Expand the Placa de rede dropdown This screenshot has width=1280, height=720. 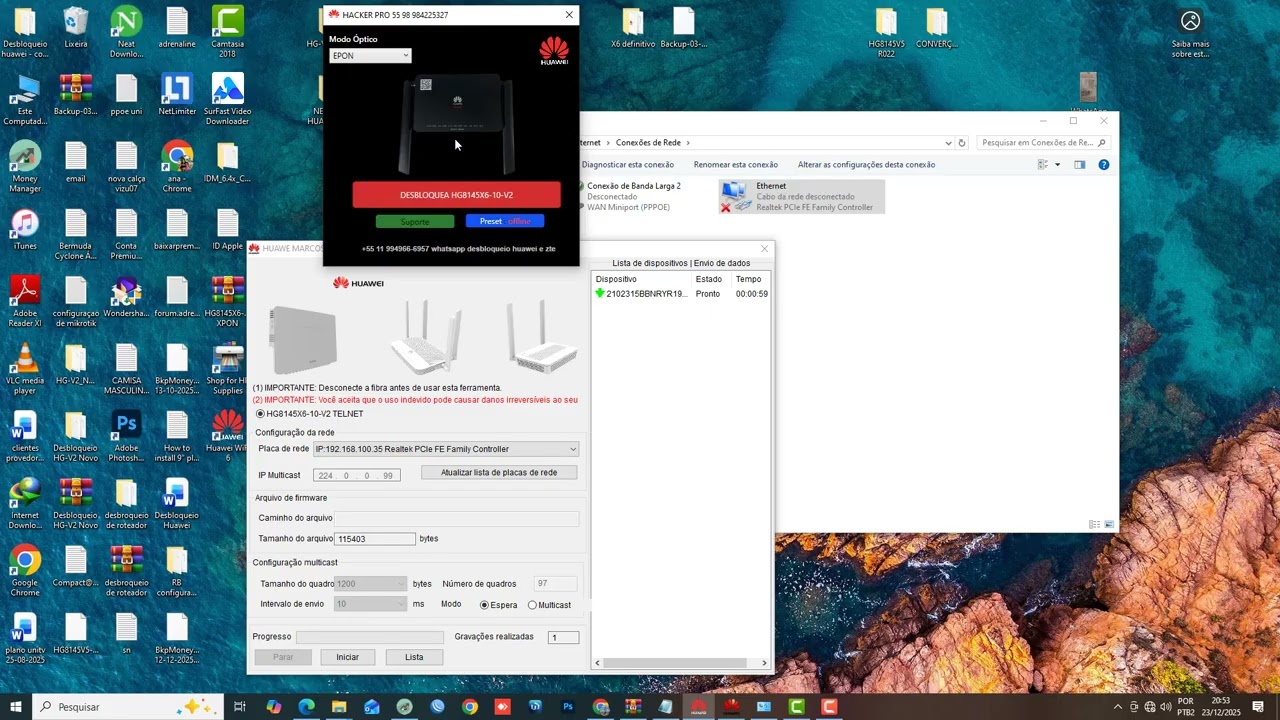(x=446, y=449)
